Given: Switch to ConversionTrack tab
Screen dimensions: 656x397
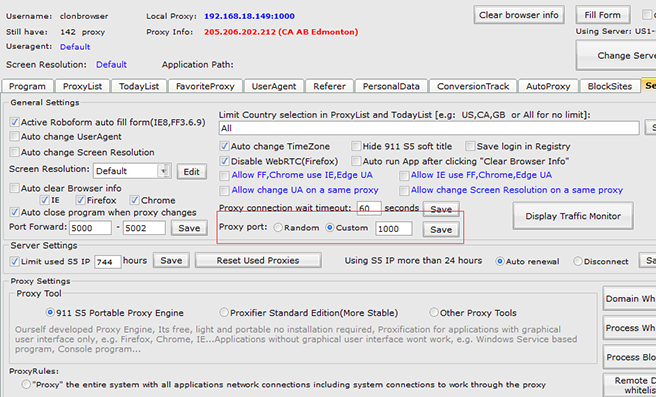Looking at the screenshot, I should coord(473,86).
